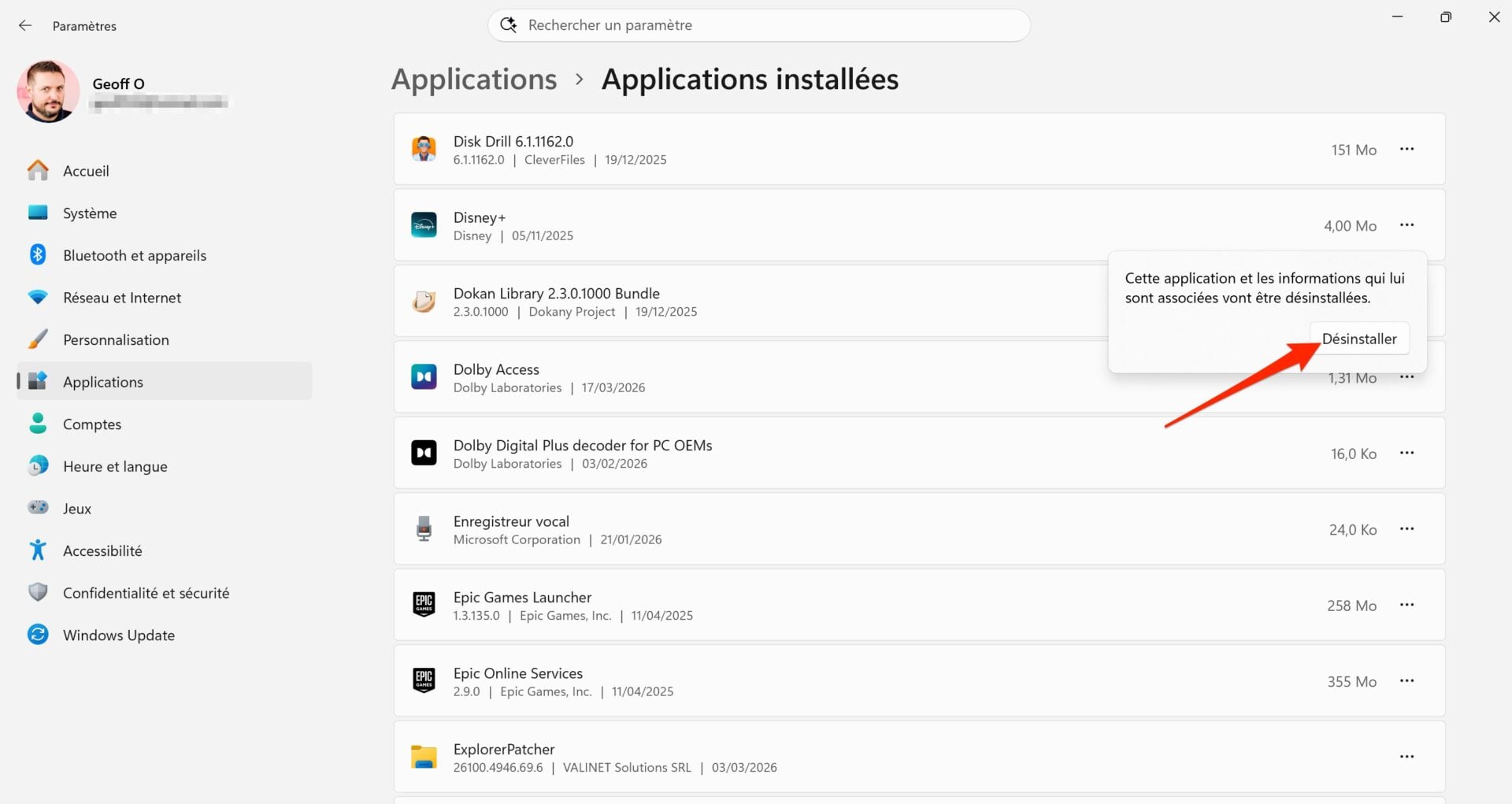
Task: Click the Accueil home icon
Action: click(37, 170)
